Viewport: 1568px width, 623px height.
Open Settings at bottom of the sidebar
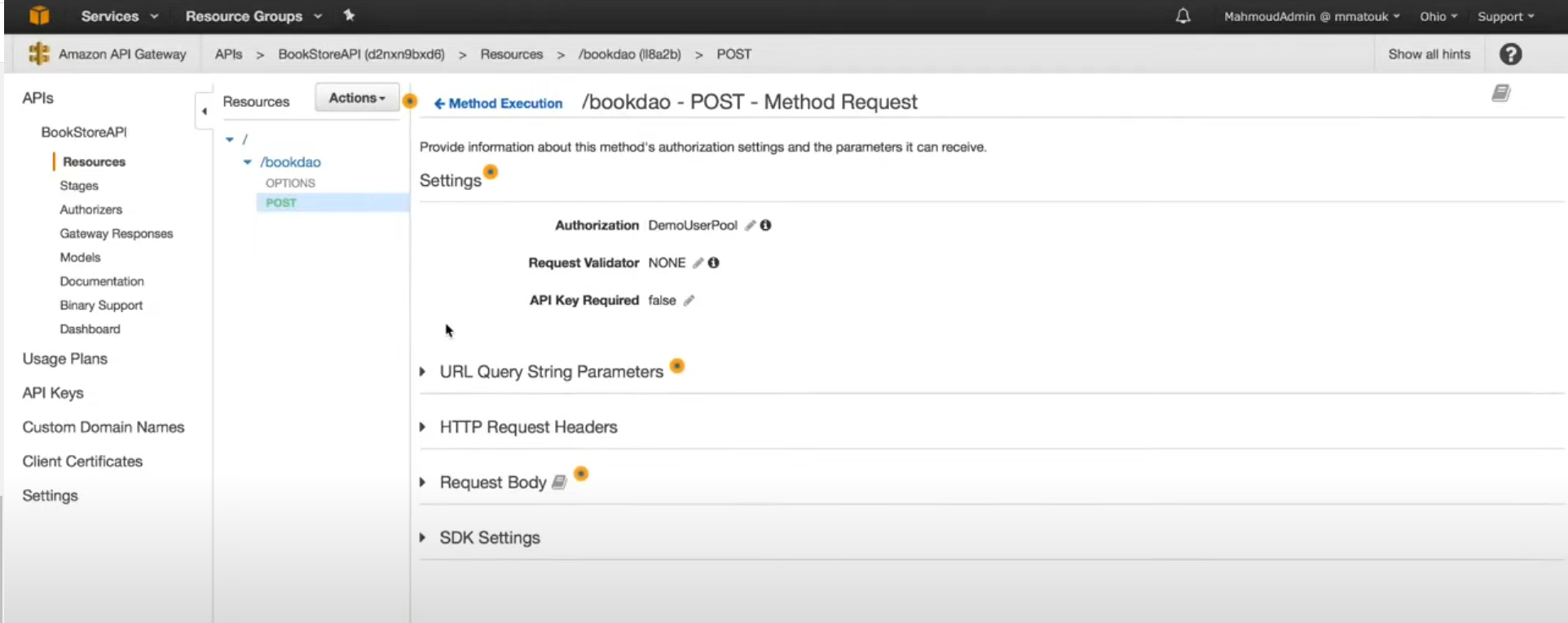[51, 496]
